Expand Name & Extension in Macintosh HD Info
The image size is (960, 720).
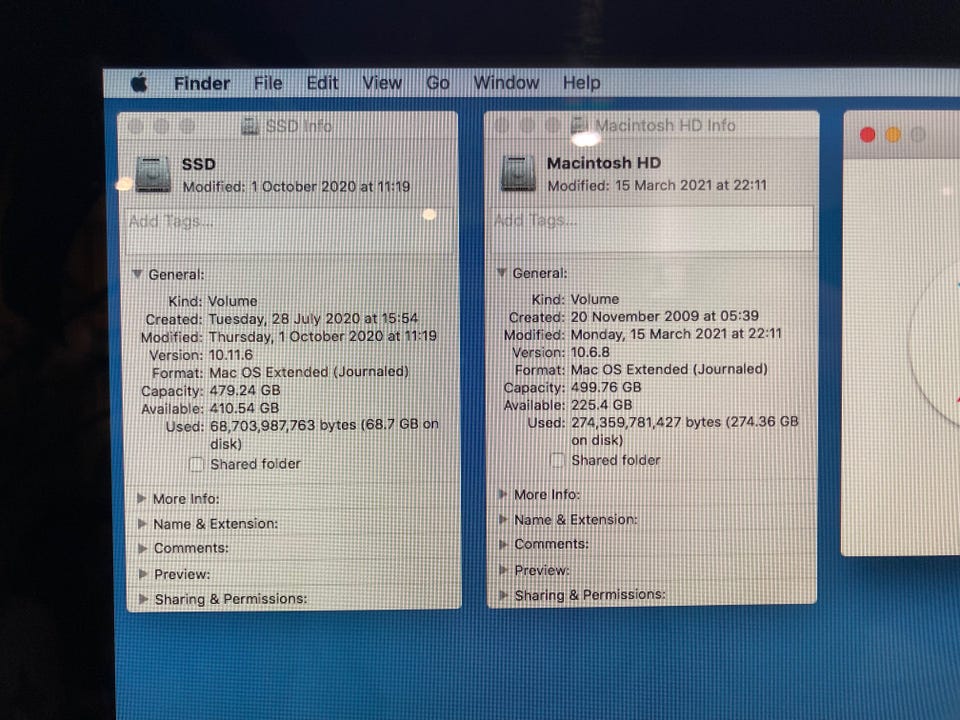pyautogui.click(x=503, y=519)
